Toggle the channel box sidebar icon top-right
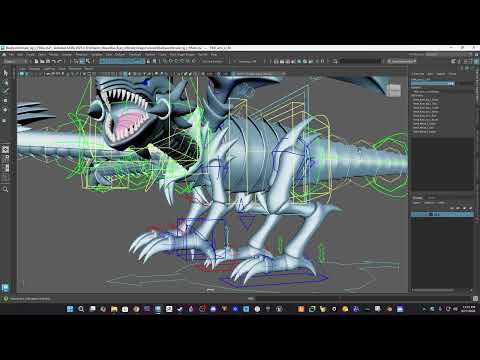480x360 pixels. (476, 61)
